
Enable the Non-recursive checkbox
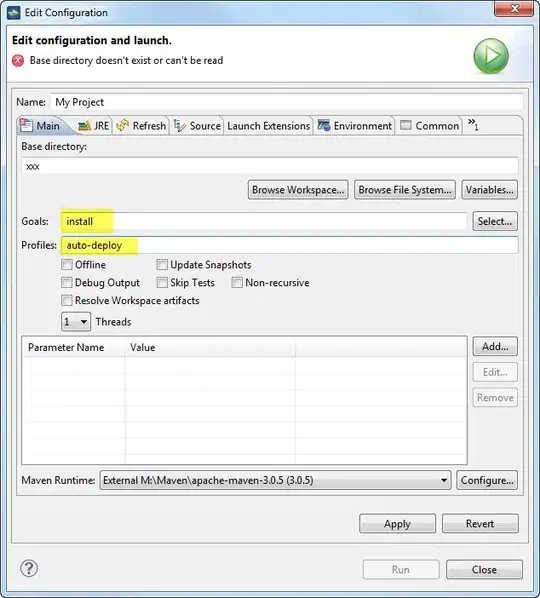237,282
